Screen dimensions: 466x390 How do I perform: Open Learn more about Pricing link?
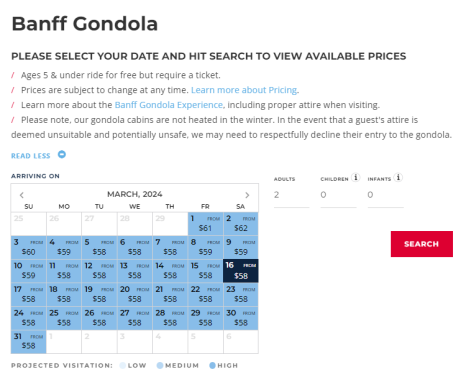coord(244,90)
